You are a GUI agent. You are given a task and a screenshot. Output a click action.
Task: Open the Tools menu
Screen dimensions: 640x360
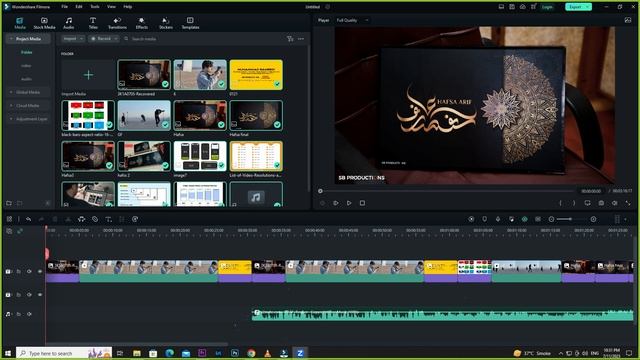coord(95,7)
